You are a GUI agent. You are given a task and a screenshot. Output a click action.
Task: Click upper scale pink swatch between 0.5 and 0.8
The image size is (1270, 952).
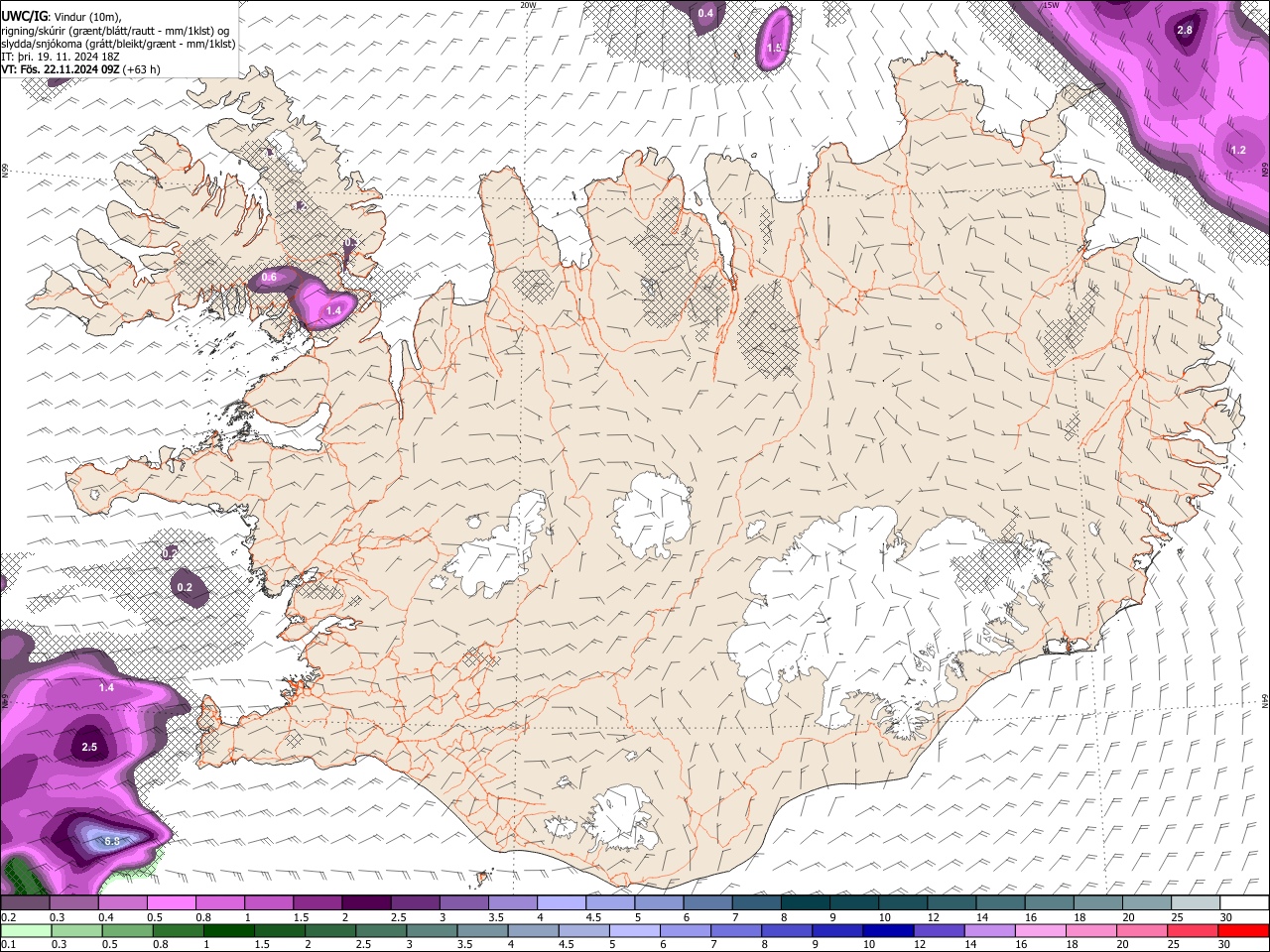pos(172,903)
